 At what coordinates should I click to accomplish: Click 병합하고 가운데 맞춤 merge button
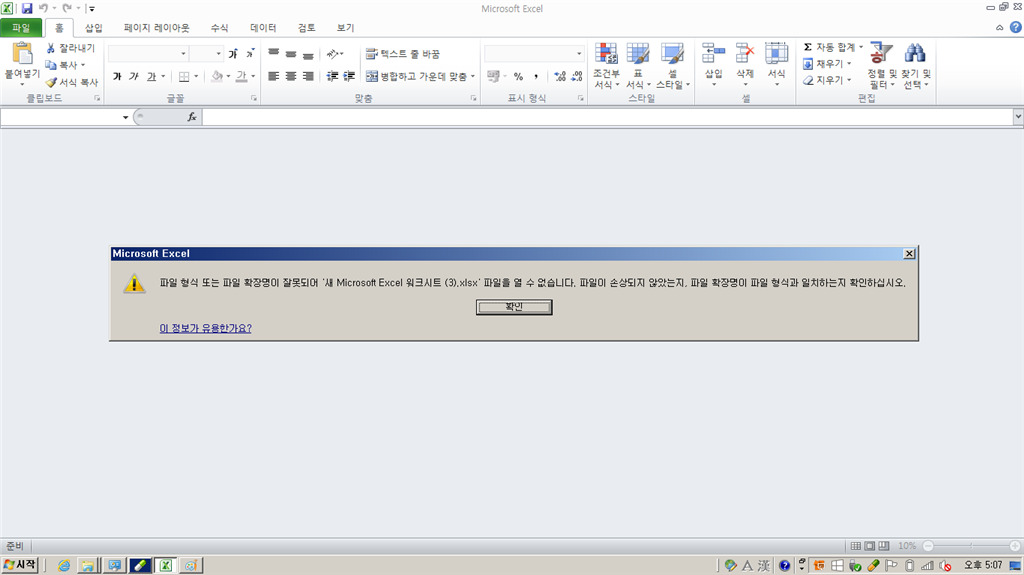[x=417, y=76]
